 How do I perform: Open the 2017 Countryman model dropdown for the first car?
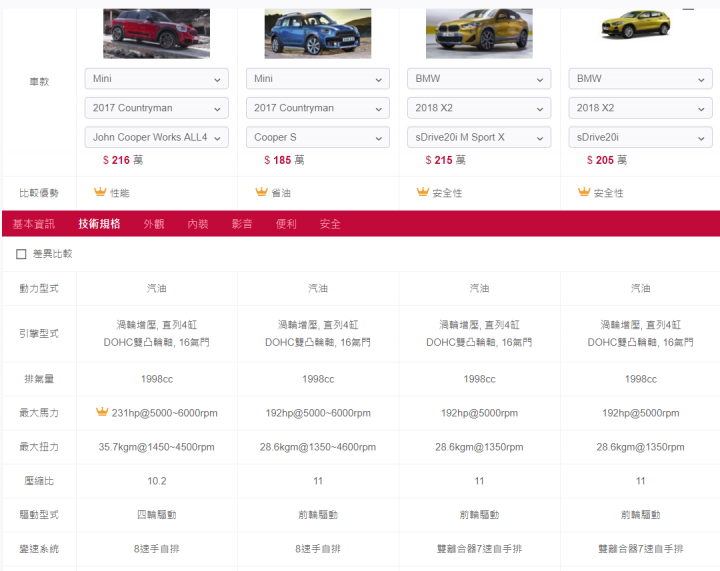[157, 108]
